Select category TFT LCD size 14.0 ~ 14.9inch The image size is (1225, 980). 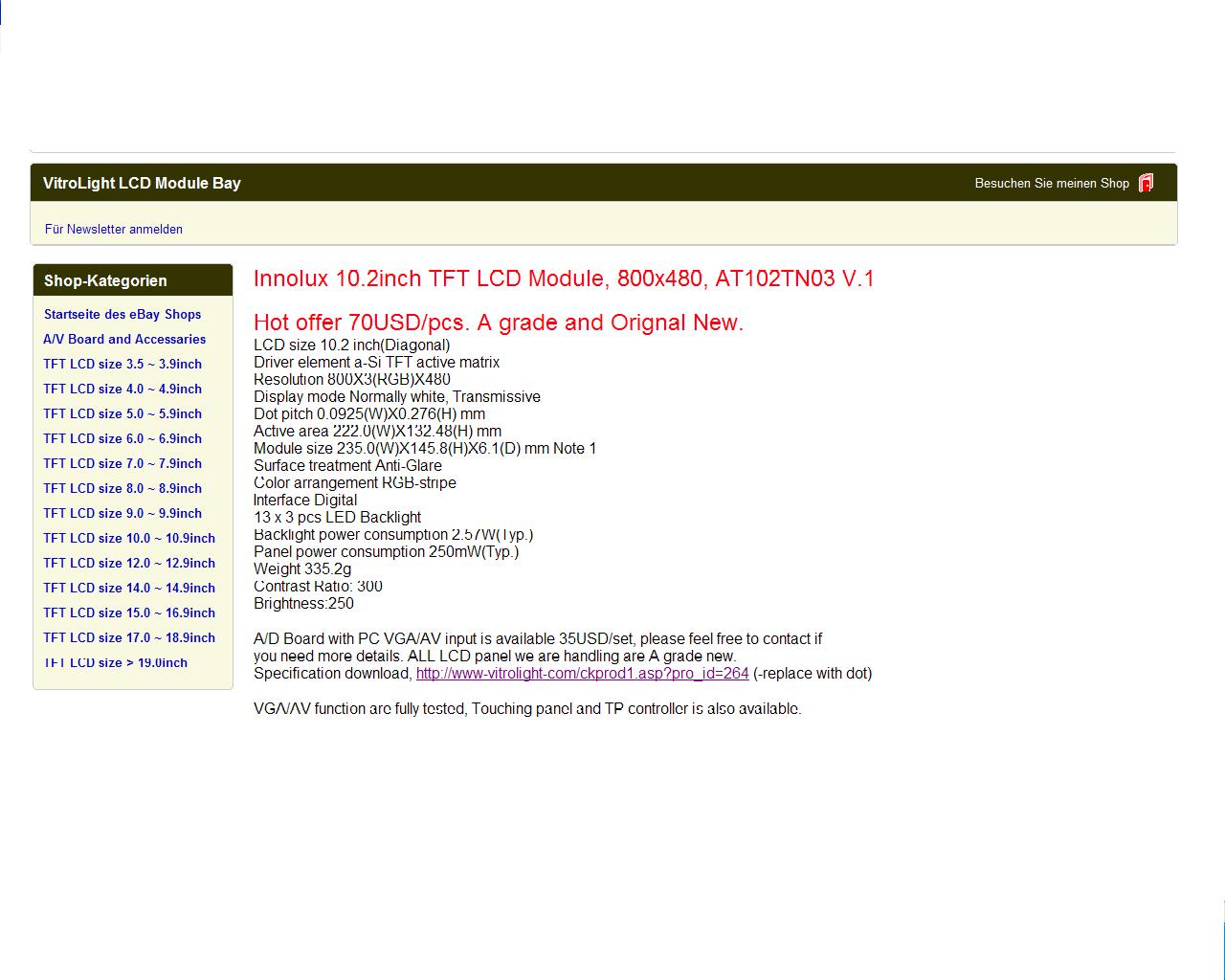point(129,588)
